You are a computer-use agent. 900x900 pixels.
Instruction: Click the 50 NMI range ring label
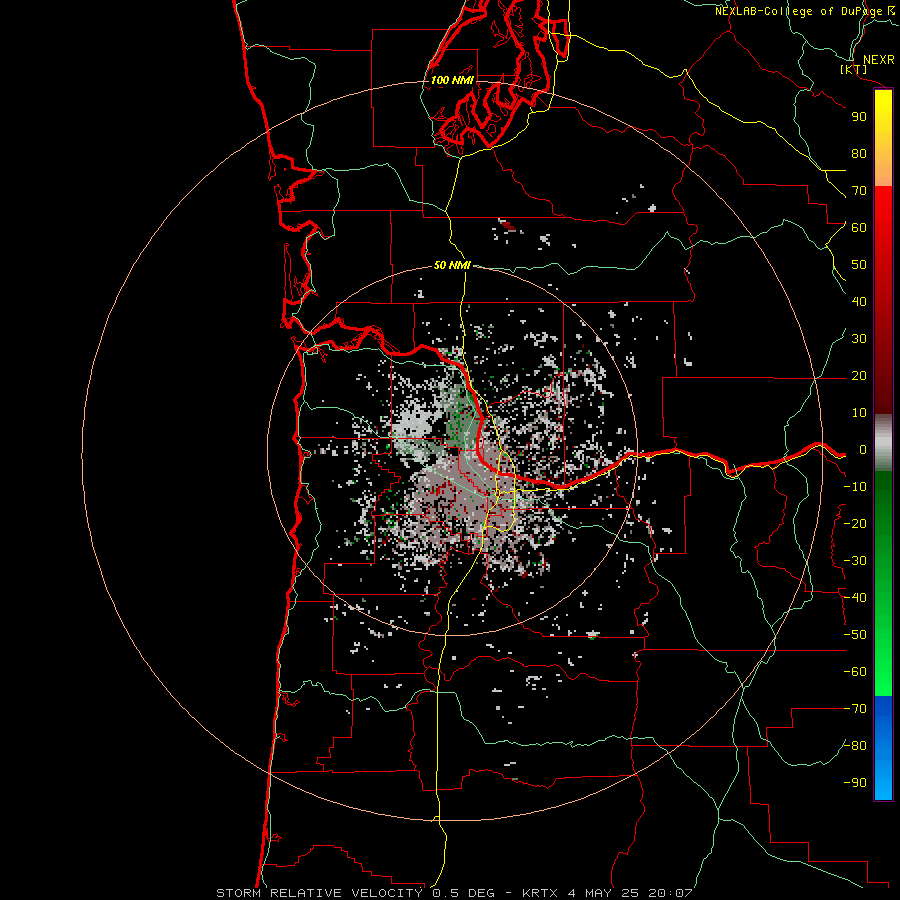coord(452,265)
